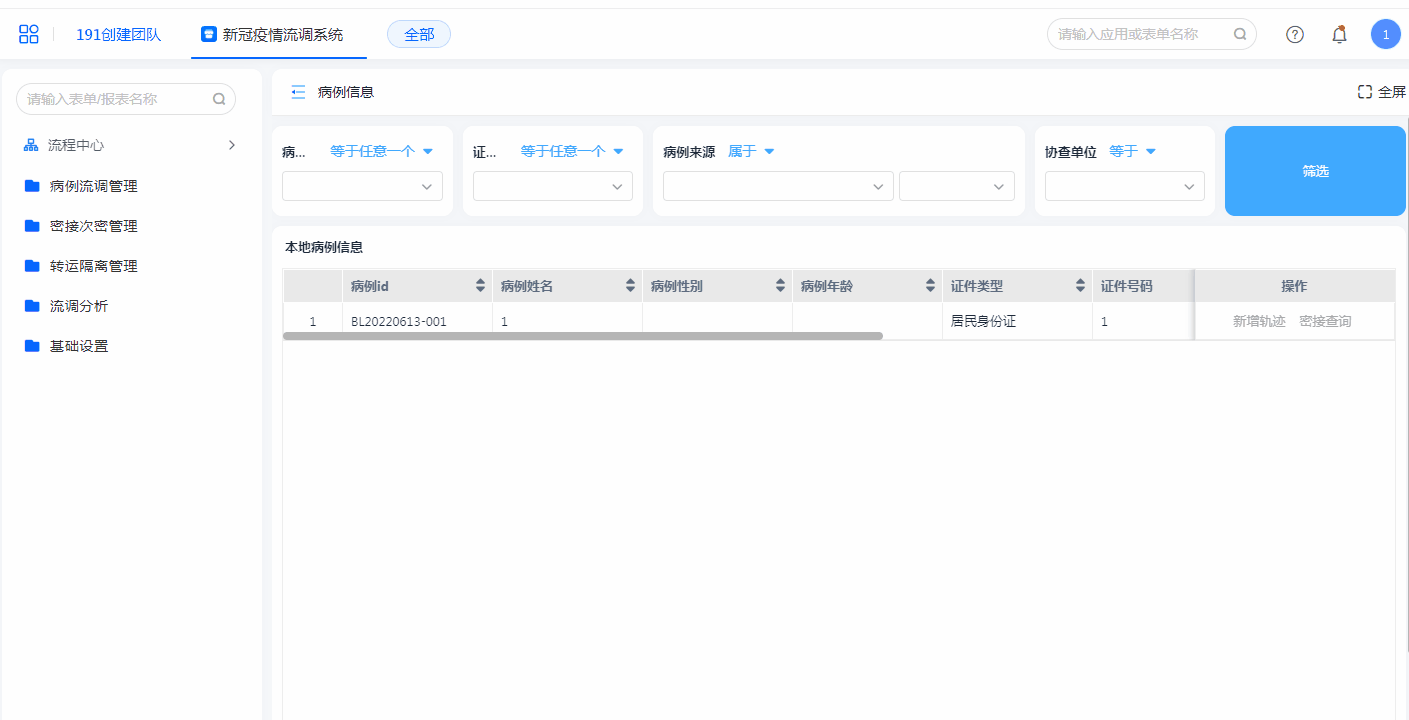The image size is (1409, 720).
Task: Click the 全屏 fullscreen icon
Action: coord(1364,92)
